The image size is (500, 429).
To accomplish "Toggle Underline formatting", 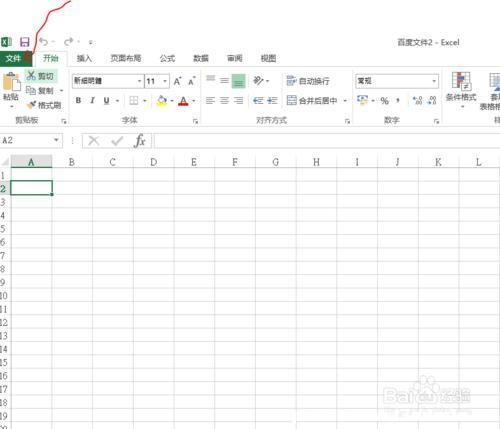I will tap(107, 100).
